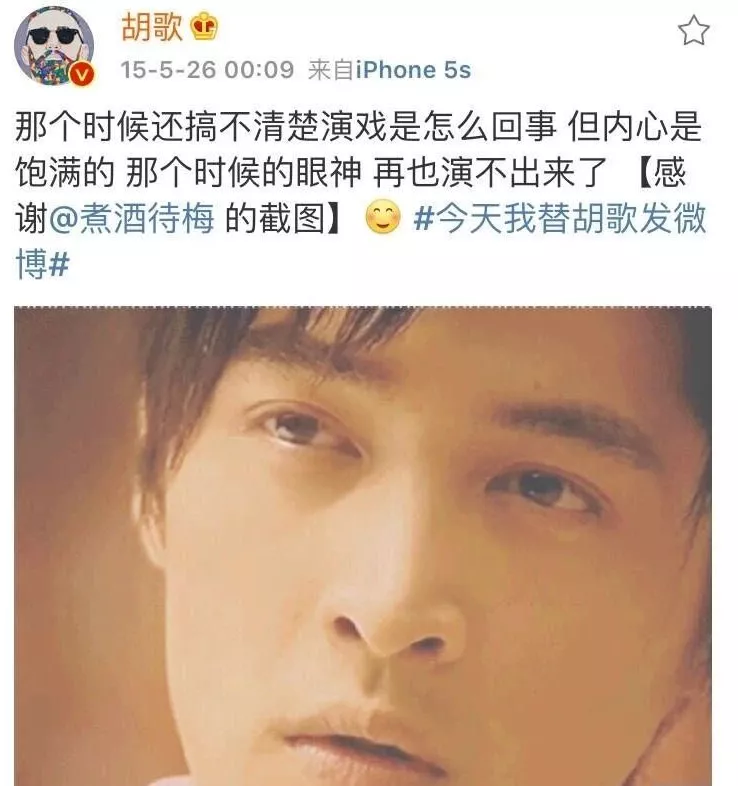
Task: Tap the text 饱满的 那个时候的眼神
Action: click(x=188, y=173)
